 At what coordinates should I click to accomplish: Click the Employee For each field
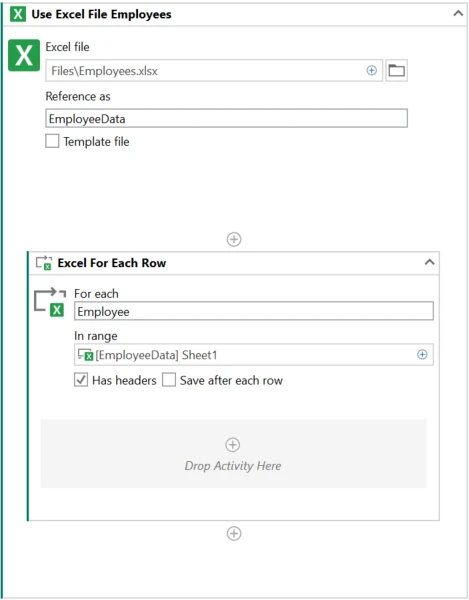[x=254, y=311]
